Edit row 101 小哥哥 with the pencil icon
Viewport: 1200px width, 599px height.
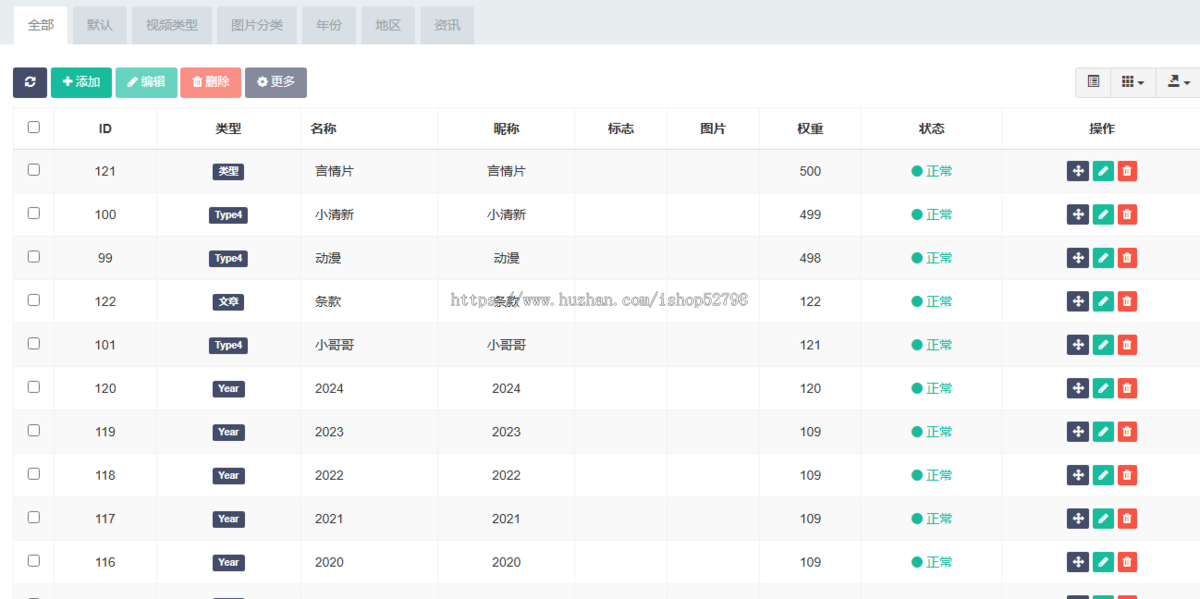(x=1103, y=345)
